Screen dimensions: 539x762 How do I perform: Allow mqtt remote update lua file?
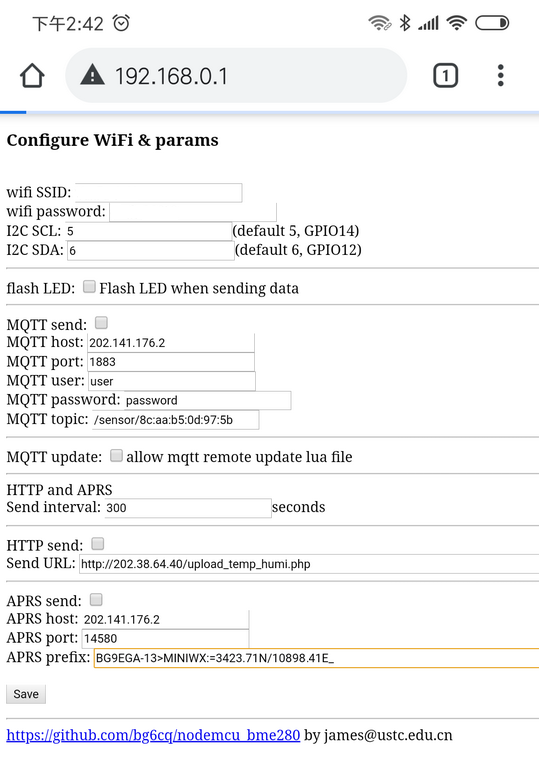tap(116, 455)
